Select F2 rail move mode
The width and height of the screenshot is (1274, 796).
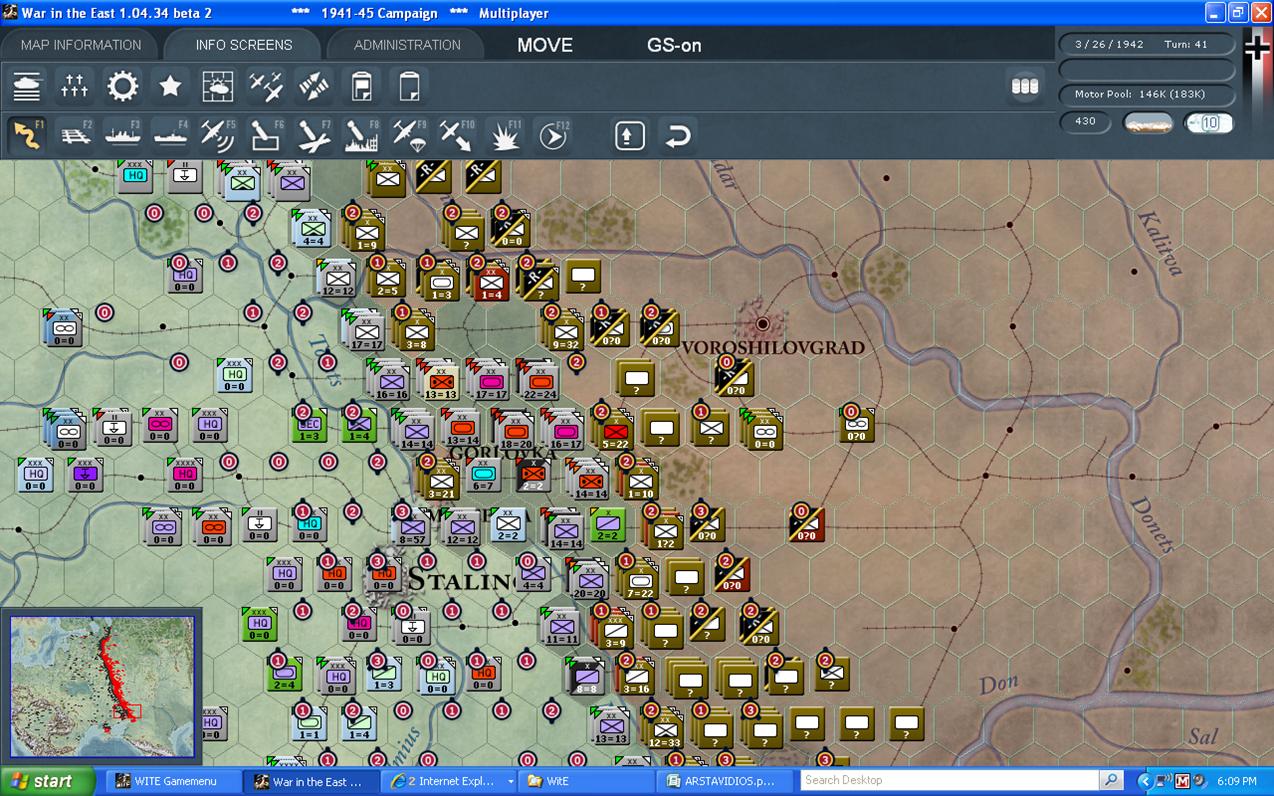pyautogui.click(x=75, y=135)
